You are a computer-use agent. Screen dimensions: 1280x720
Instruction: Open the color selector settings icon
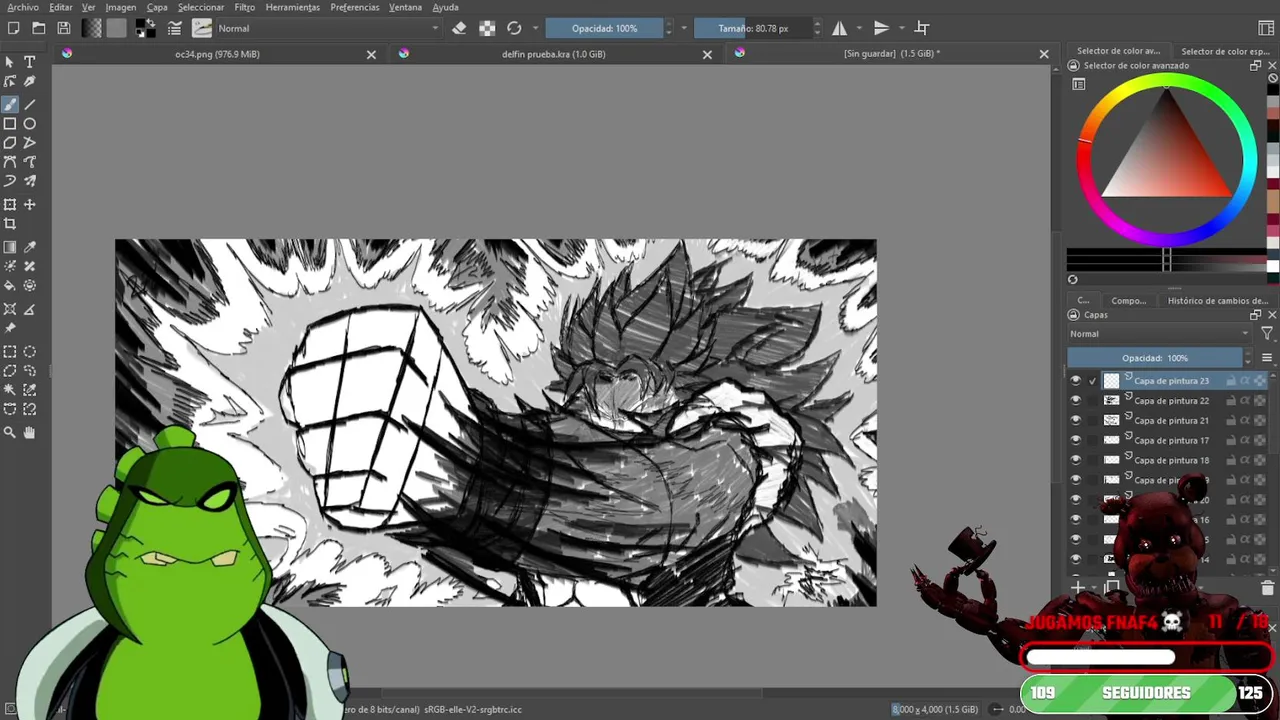pos(1079,84)
